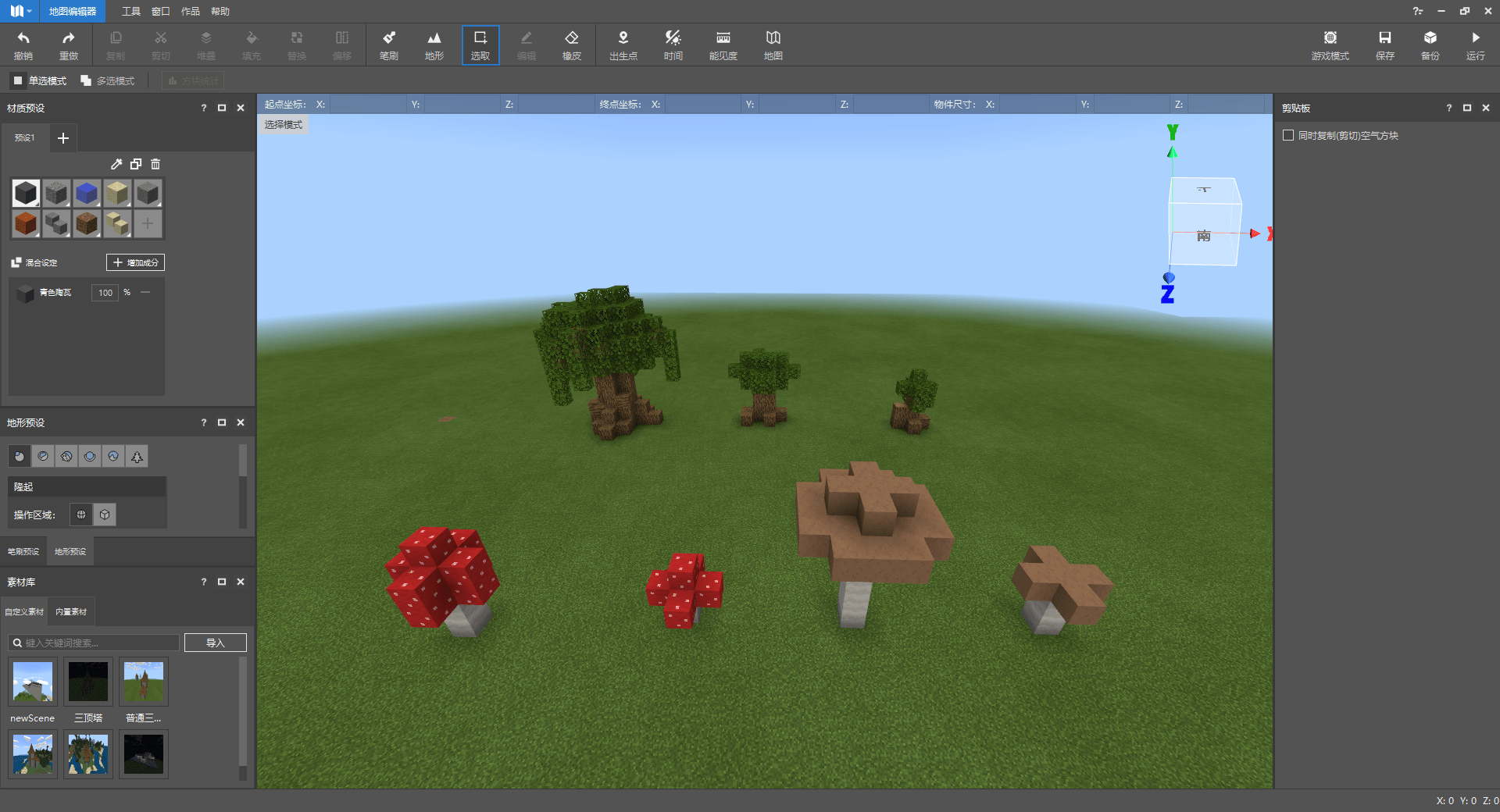Select the 笔刷 brush tool
The width and height of the screenshot is (1500, 812).
[389, 45]
